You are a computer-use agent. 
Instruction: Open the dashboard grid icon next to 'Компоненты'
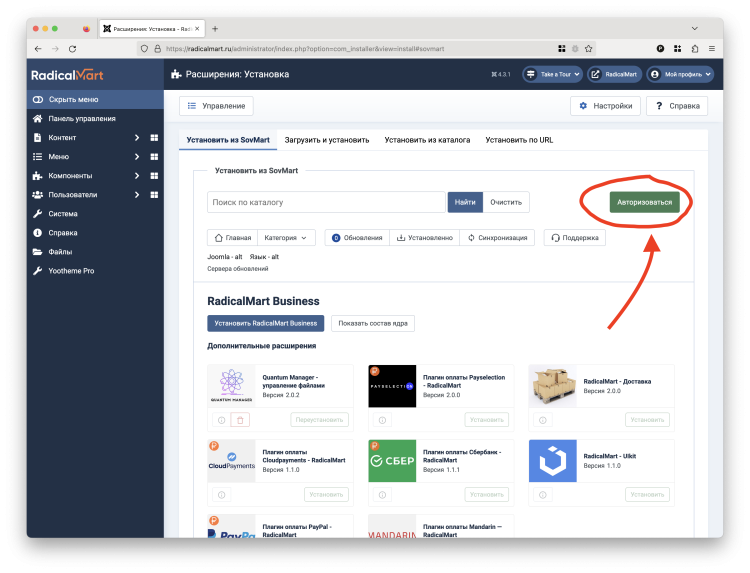[x=154, y=176]
